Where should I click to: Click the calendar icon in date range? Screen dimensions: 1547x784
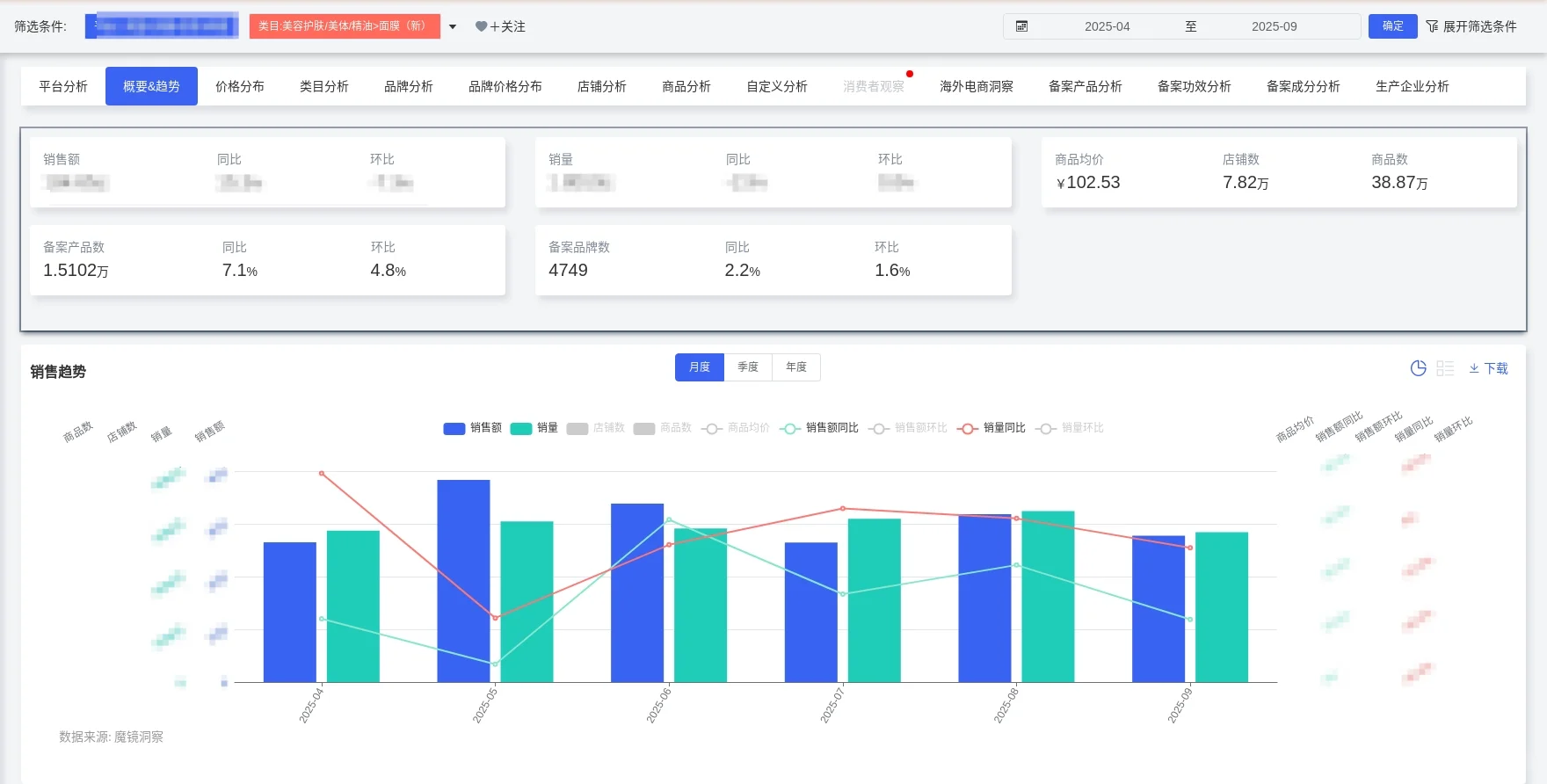point(1021,26)
